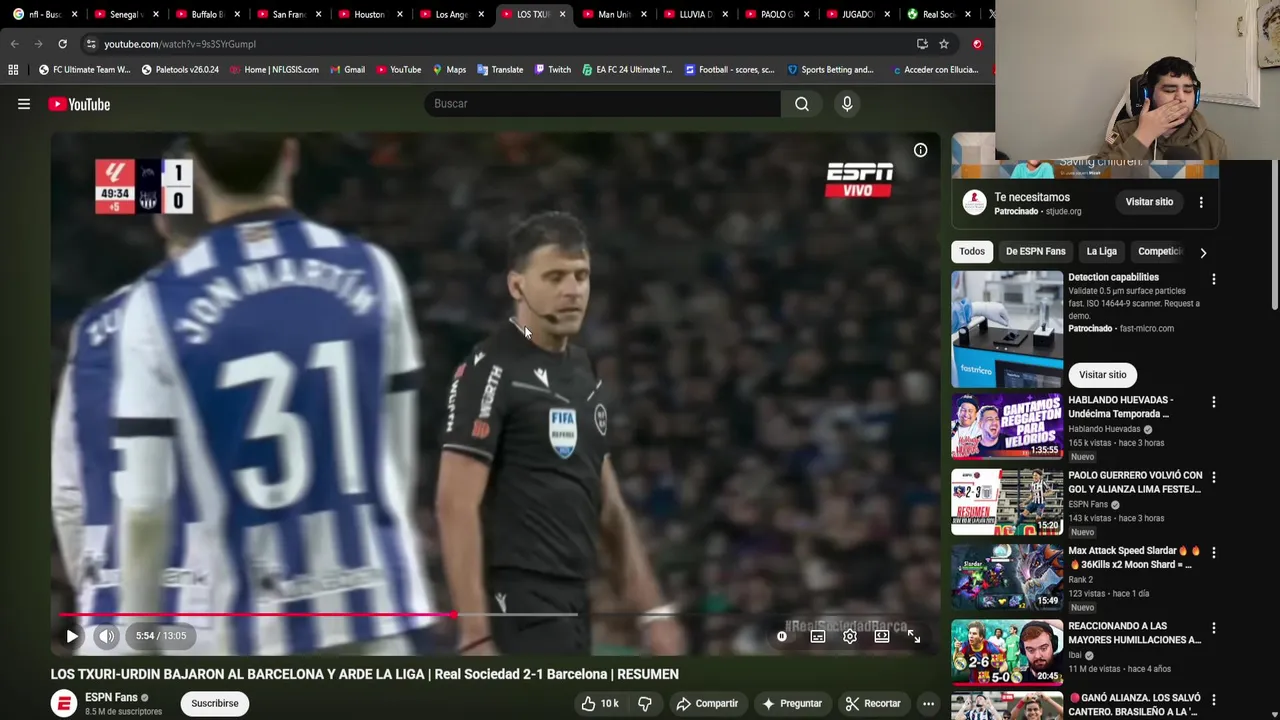Screen dimensions: 1280x720
Task: Toggle autoplay switch in player
Action: [x=782, y=636]
